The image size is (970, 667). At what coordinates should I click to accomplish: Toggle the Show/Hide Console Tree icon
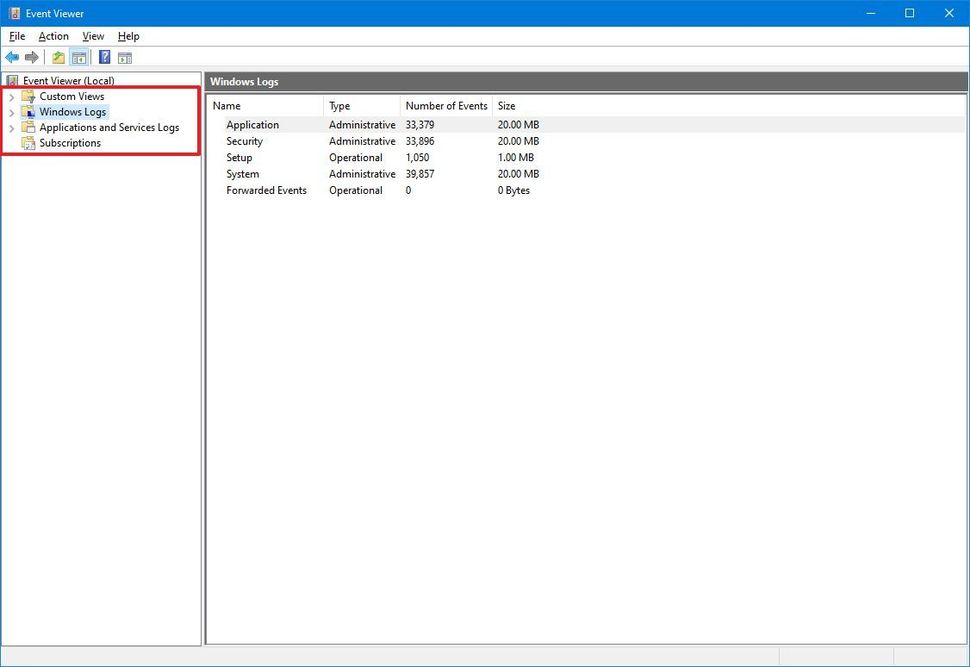[x=79, y=57]
